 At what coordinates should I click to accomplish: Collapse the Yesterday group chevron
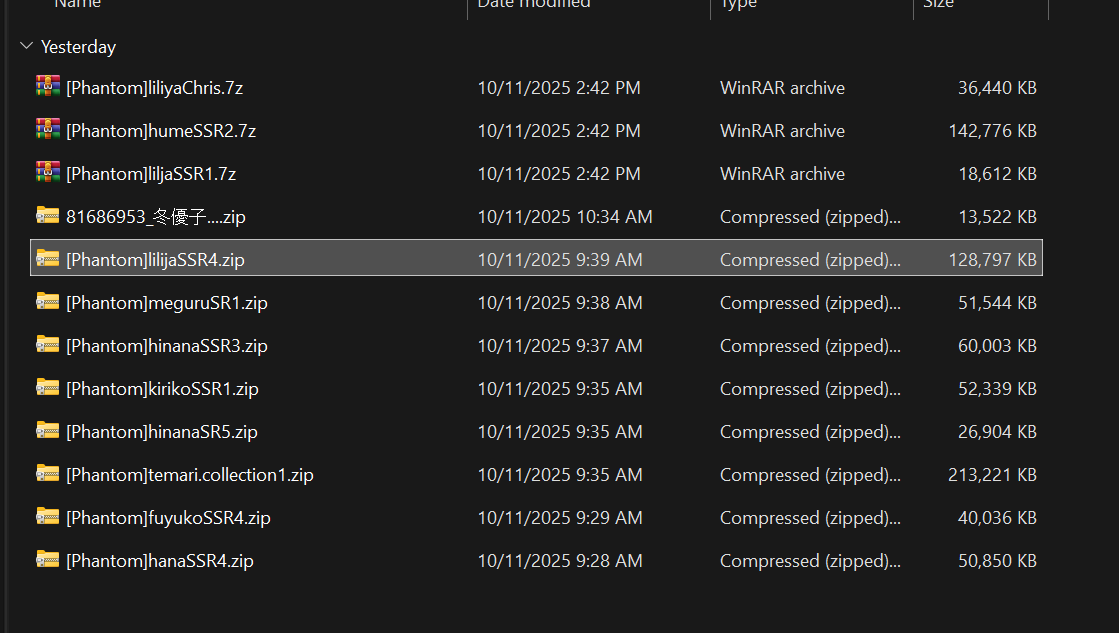click(27, 47)
